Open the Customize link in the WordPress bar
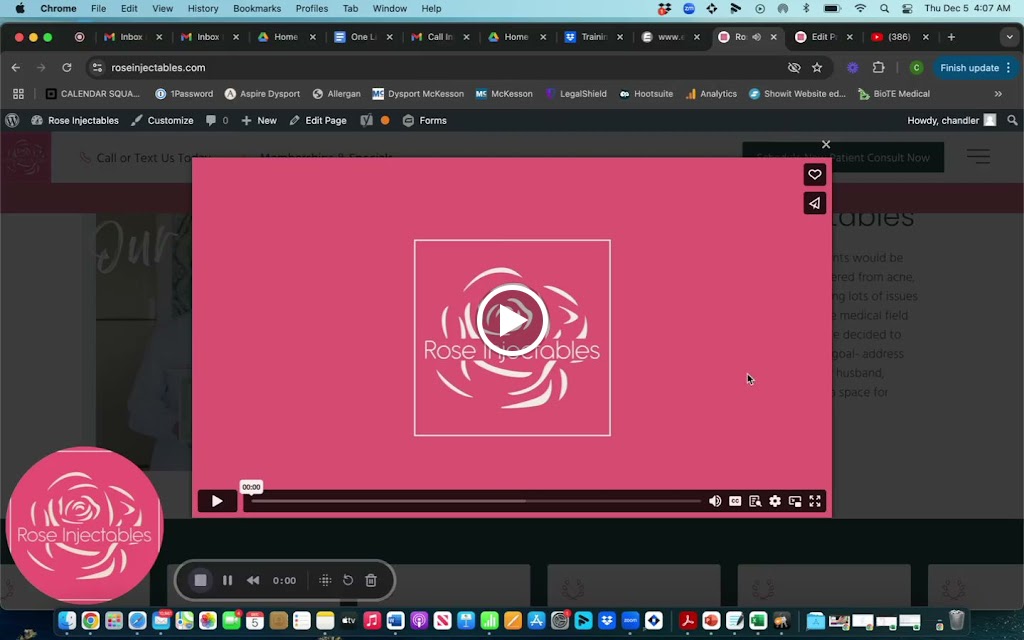The height and width of the screenshot is (640, 1024). click(x=162, y=120)
